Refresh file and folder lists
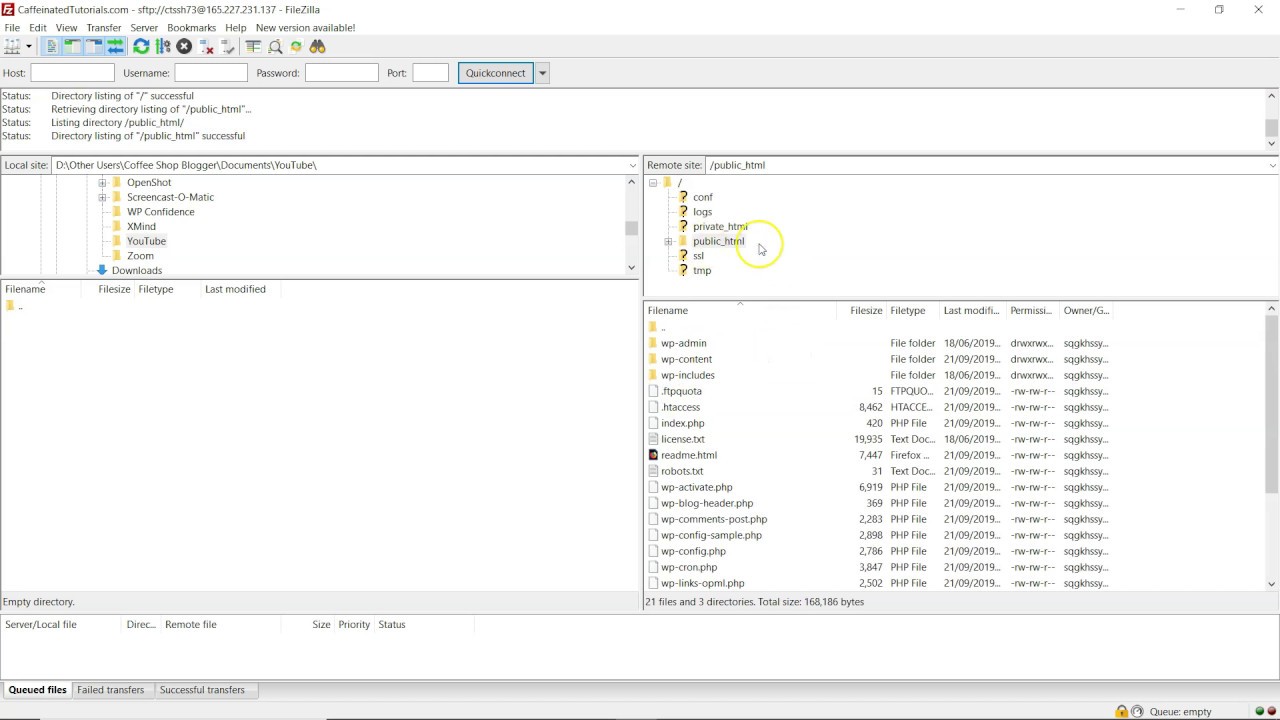The height and width of the screenshot is (720, 1280). [x=141, y=46]
